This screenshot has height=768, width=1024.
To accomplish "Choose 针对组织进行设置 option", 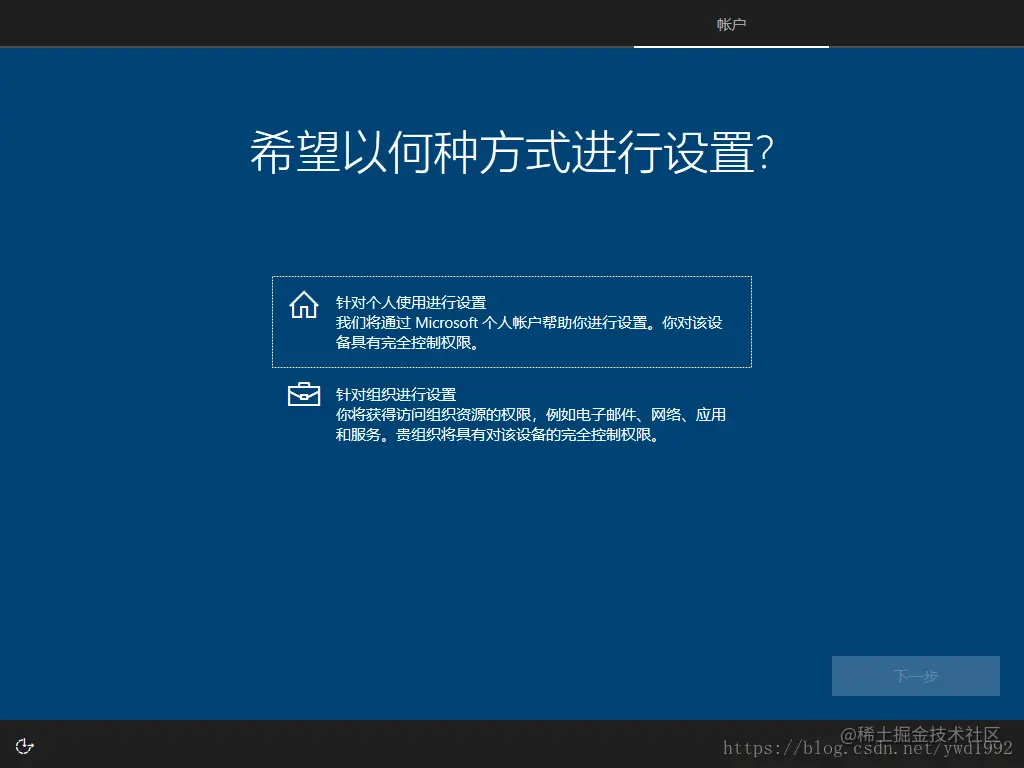I will (511, 414).
